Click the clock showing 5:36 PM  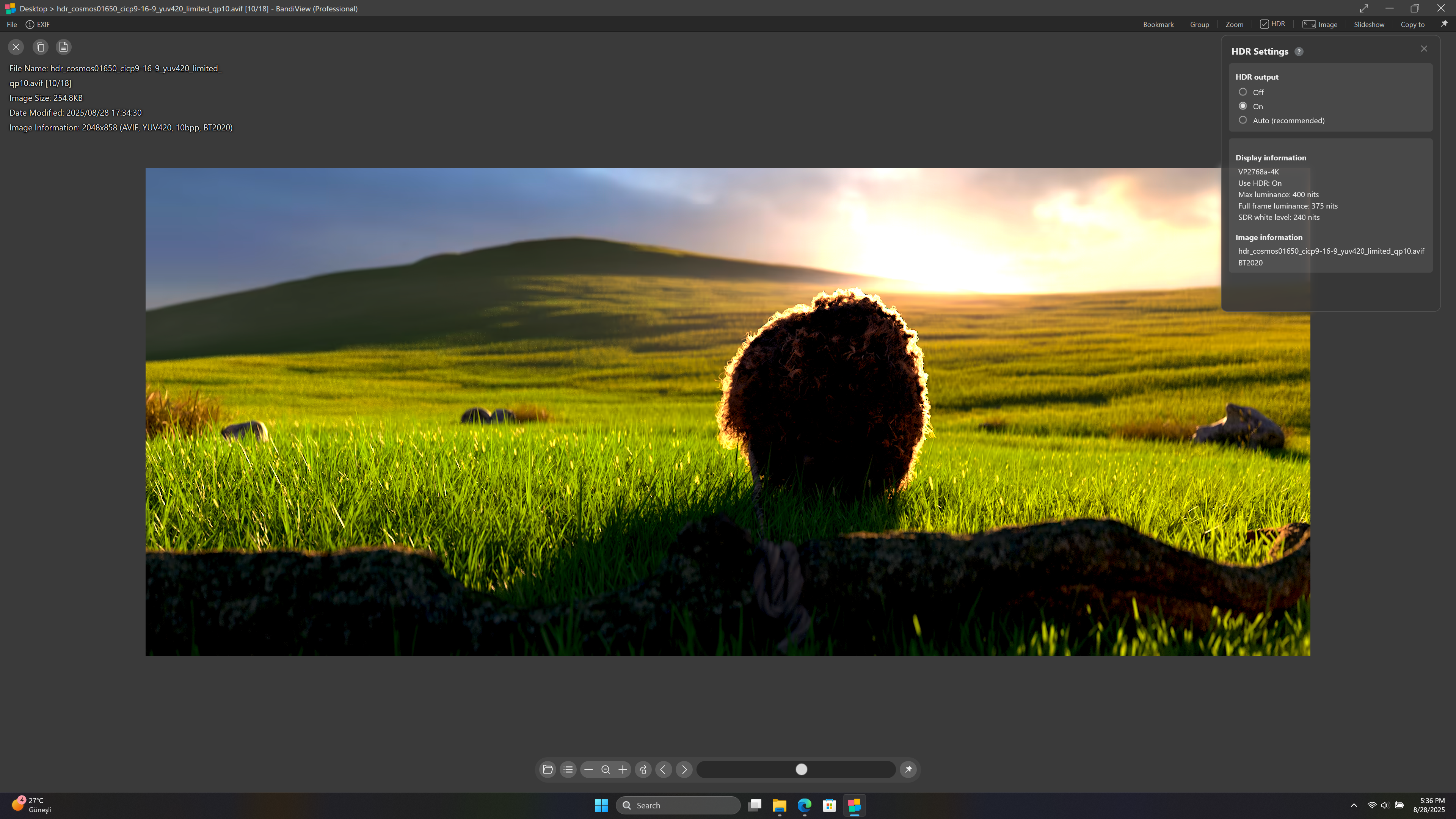pyautogui.click(x=1429, y=805)
